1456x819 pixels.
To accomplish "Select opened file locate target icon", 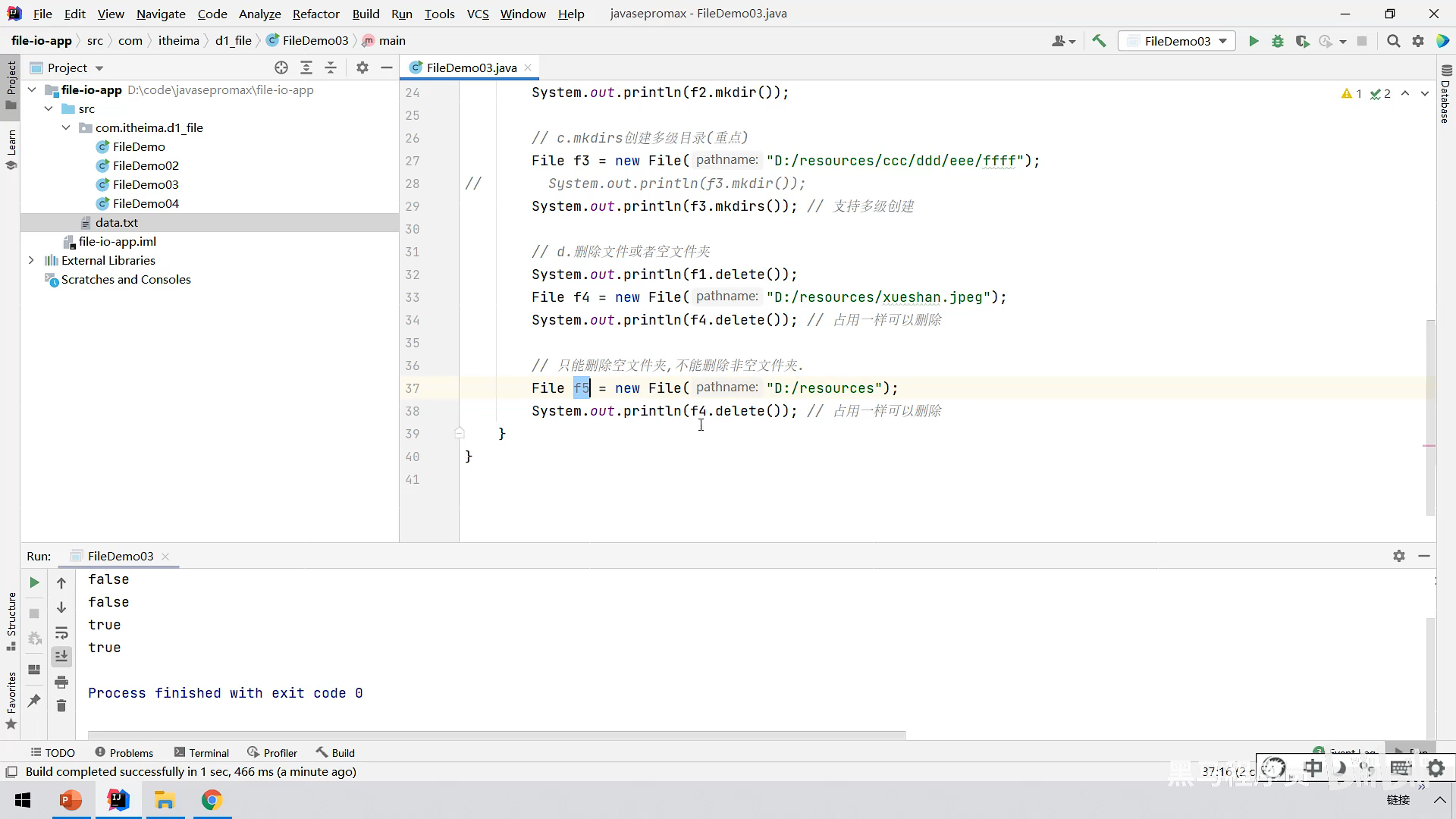I will [281, 67].
